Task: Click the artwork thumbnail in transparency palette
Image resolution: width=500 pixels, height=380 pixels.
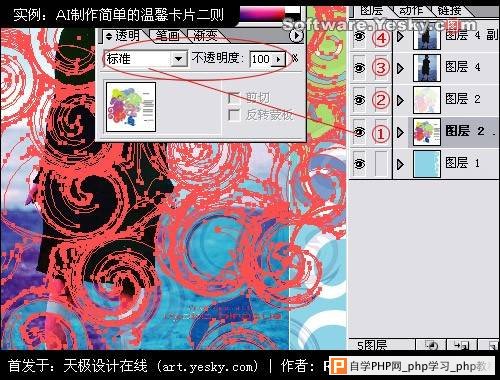Action: pos(131,107)
